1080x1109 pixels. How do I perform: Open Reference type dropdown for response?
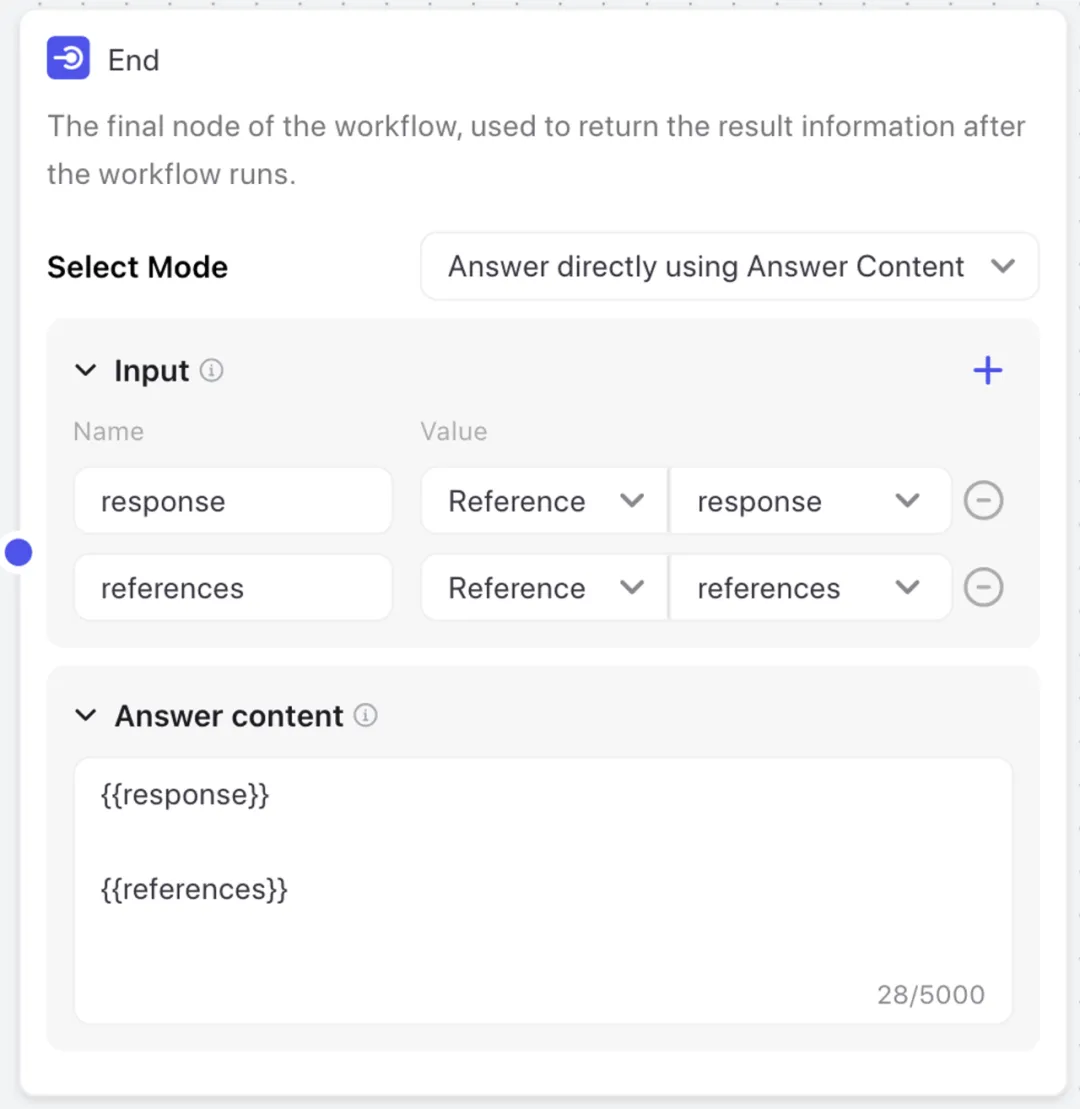[544, 501]
